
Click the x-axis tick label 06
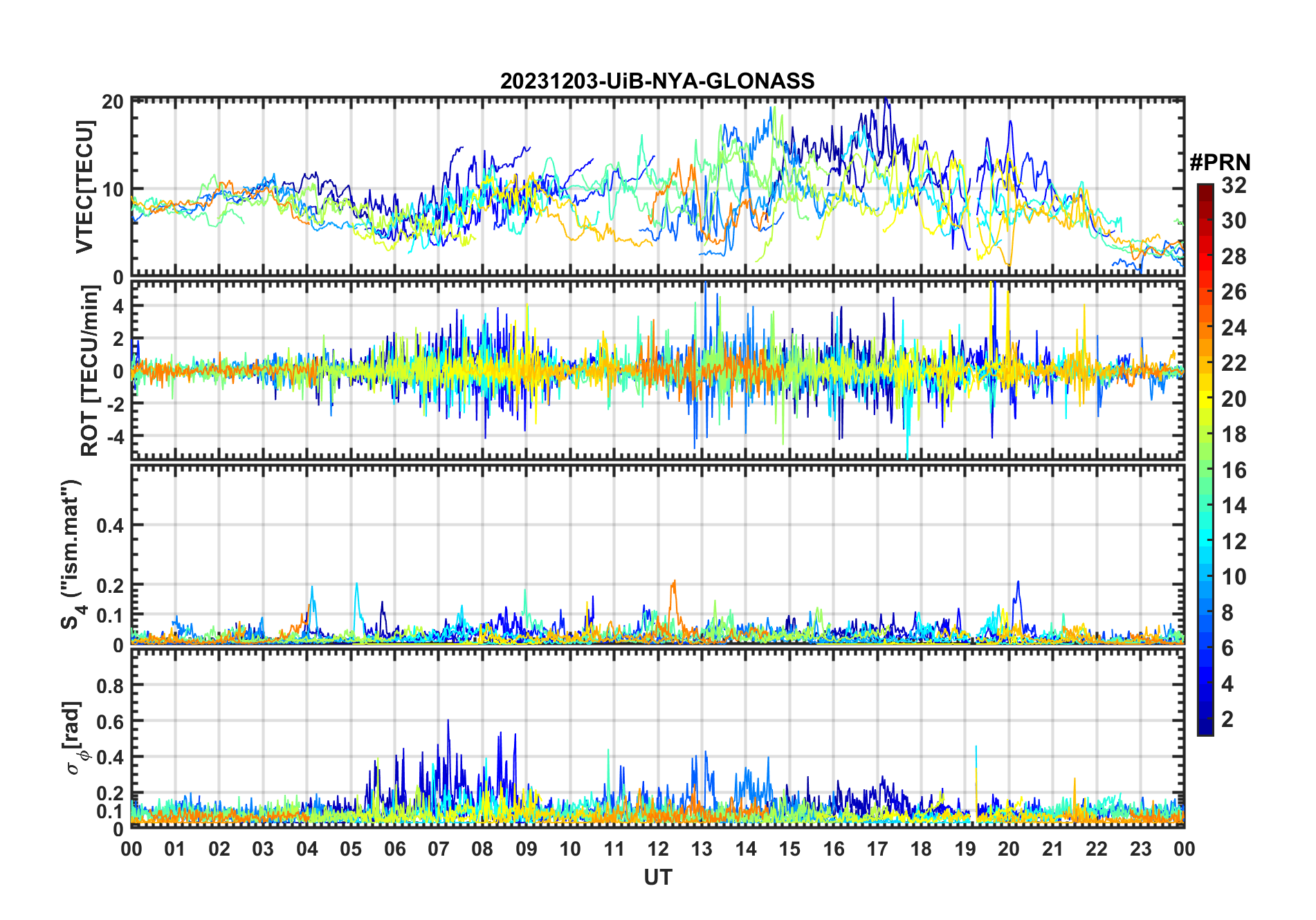[395, 849]
